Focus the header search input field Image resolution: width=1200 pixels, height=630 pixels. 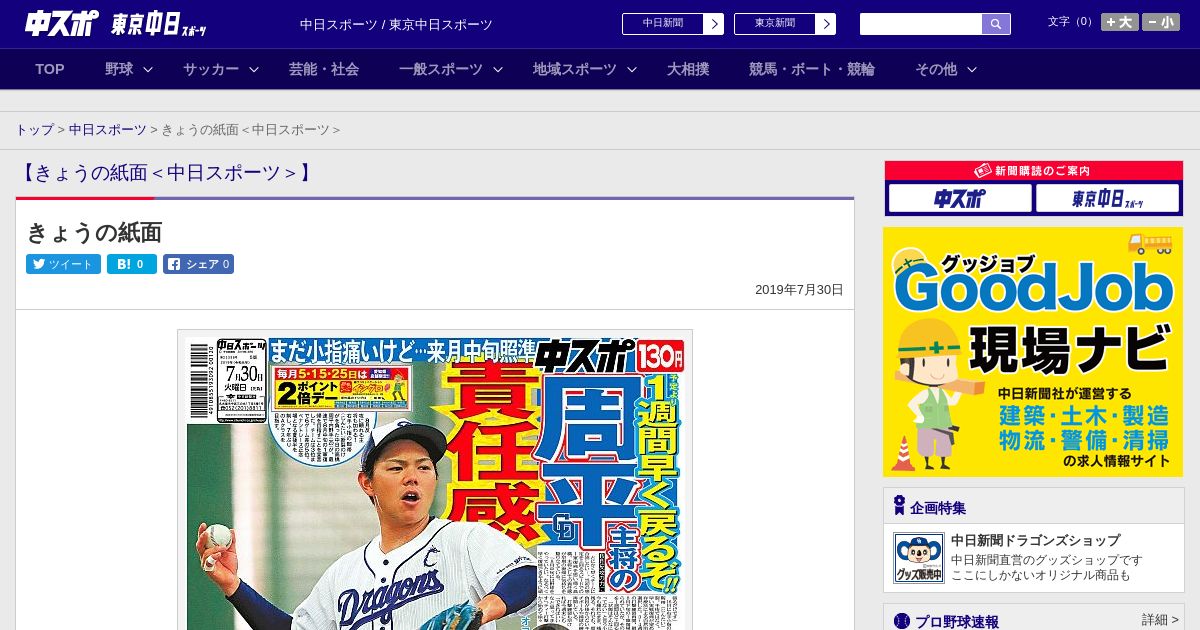click(921, 24)
